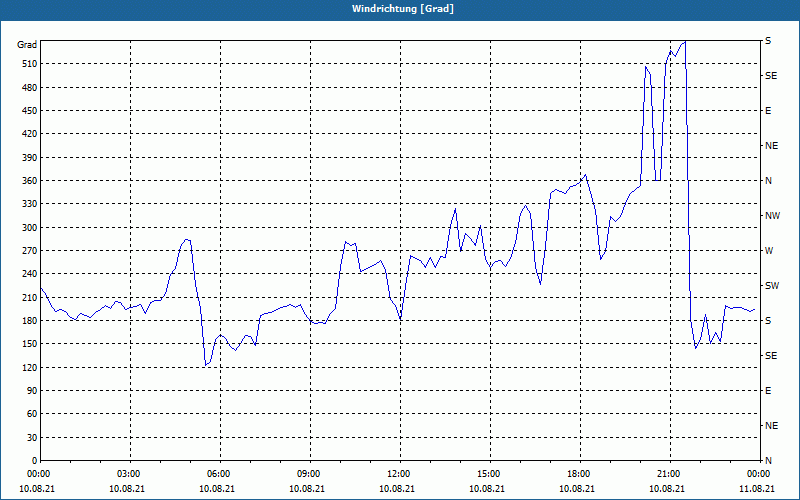The image size is (800, 500).
Task: Click the 12:00 time axis label
Action: 400,473
